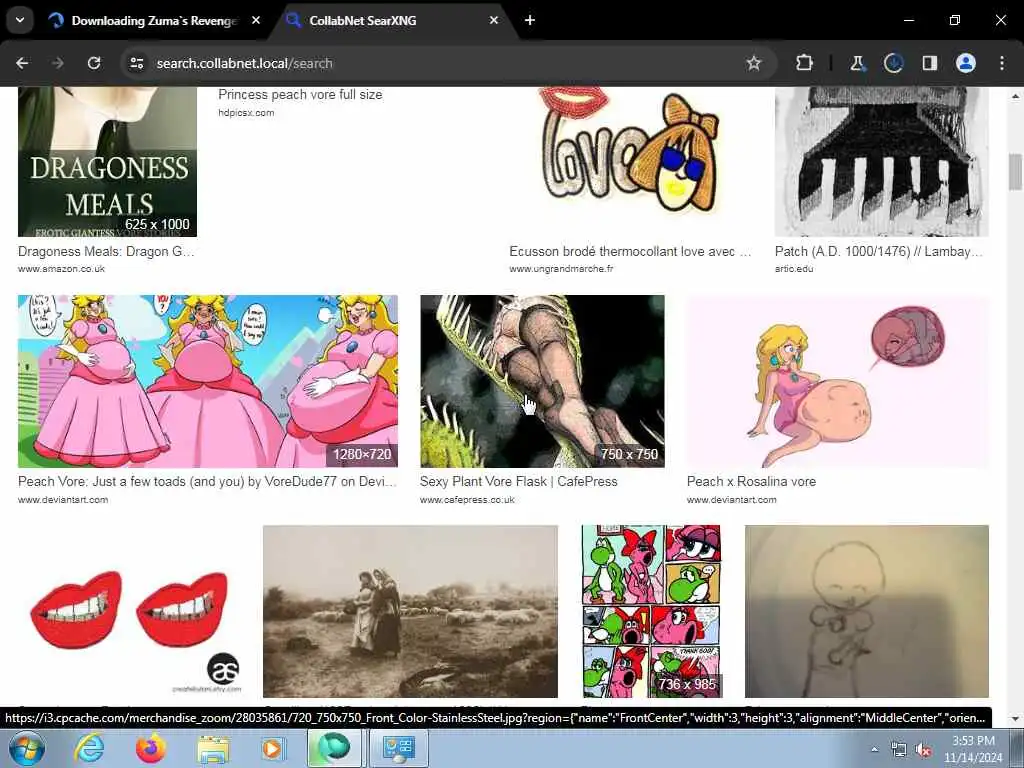Click the page scrollbar thumb

pyautogui.click(x=1016, y=171)
